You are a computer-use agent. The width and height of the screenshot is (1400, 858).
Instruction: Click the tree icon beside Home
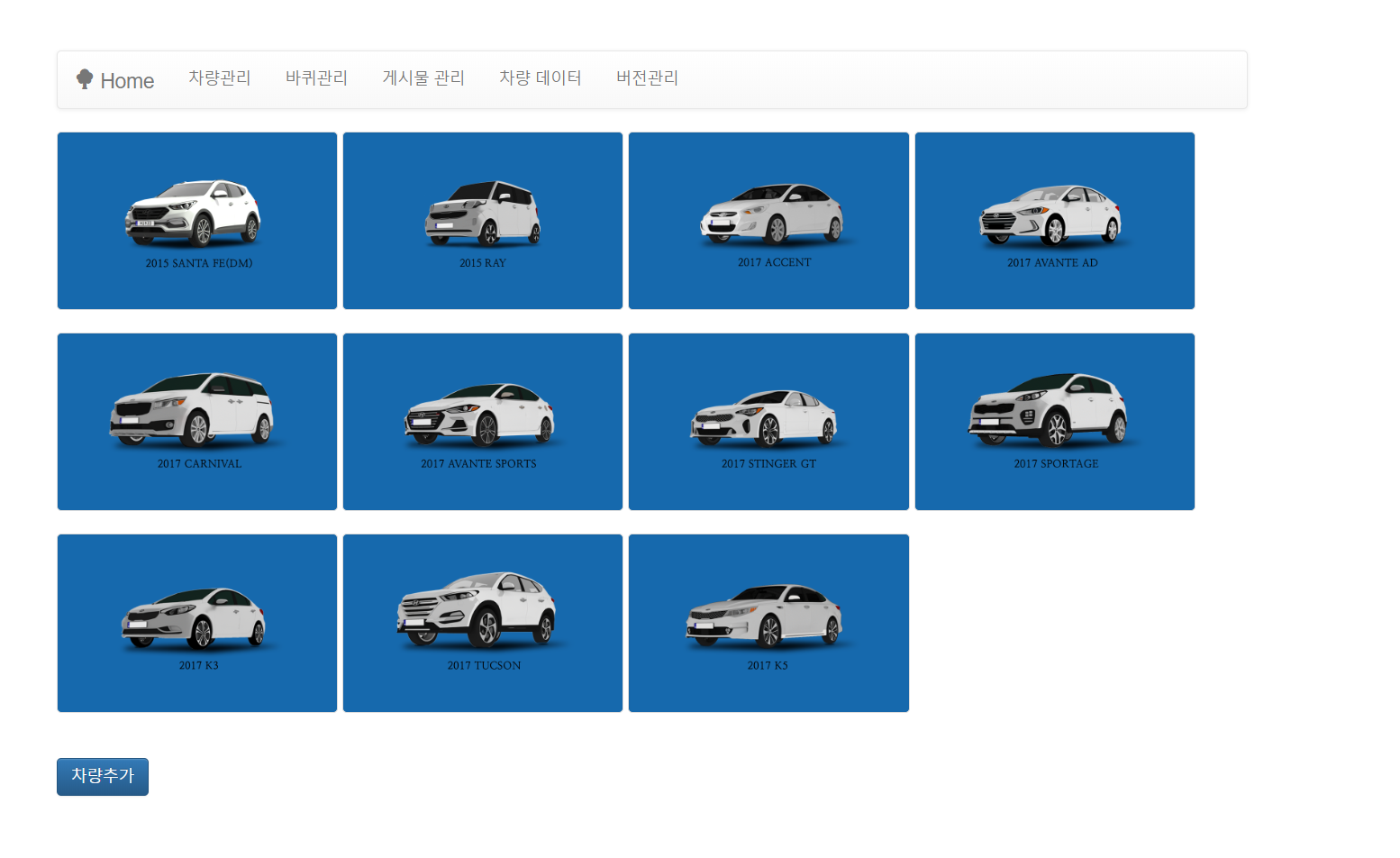(85, 79)
